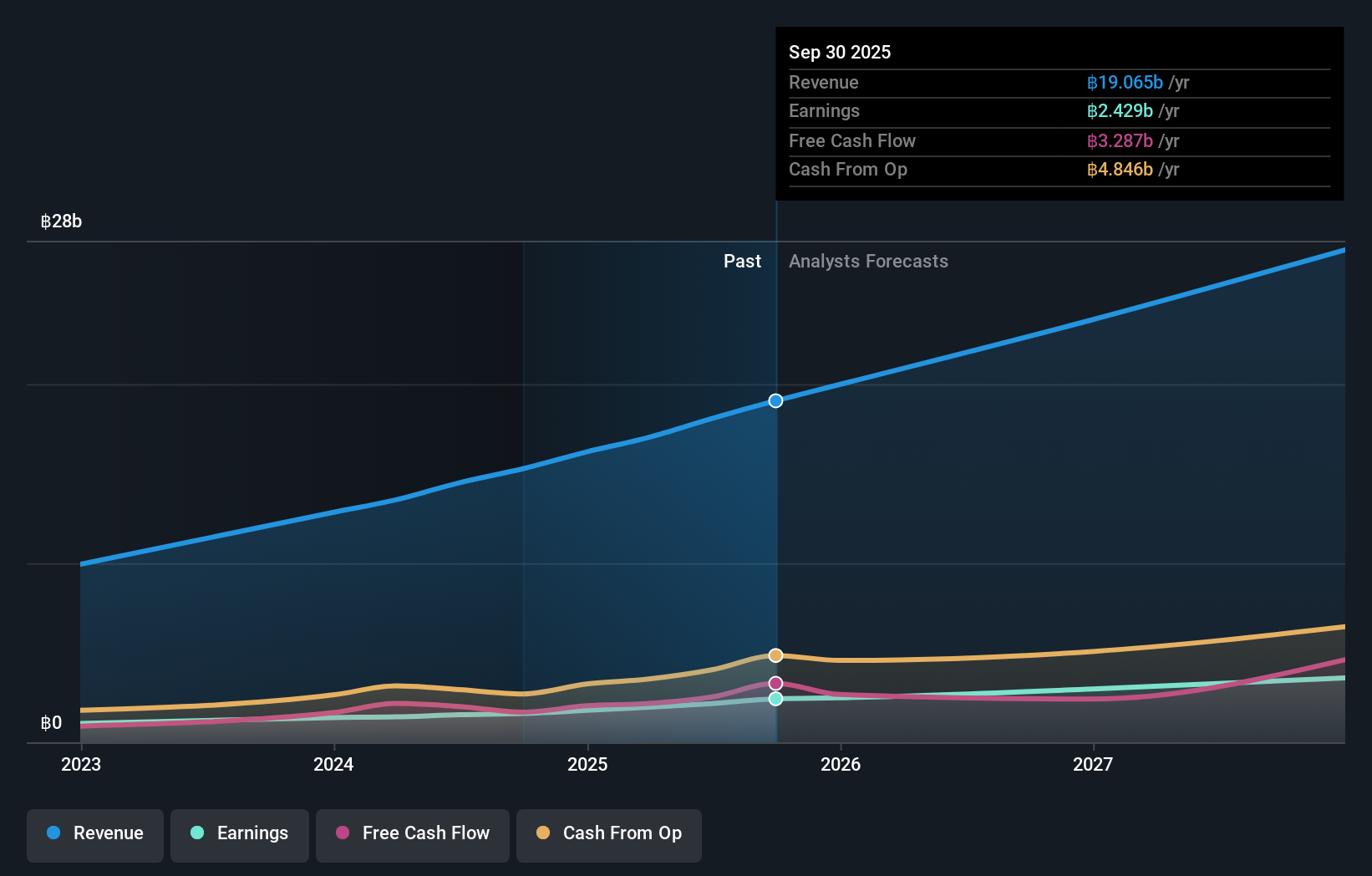This screenshot has width=1372, height=876.
Task: Click the Revenue value ฿19.065b in tooltip
Action: pos(1126,82)
